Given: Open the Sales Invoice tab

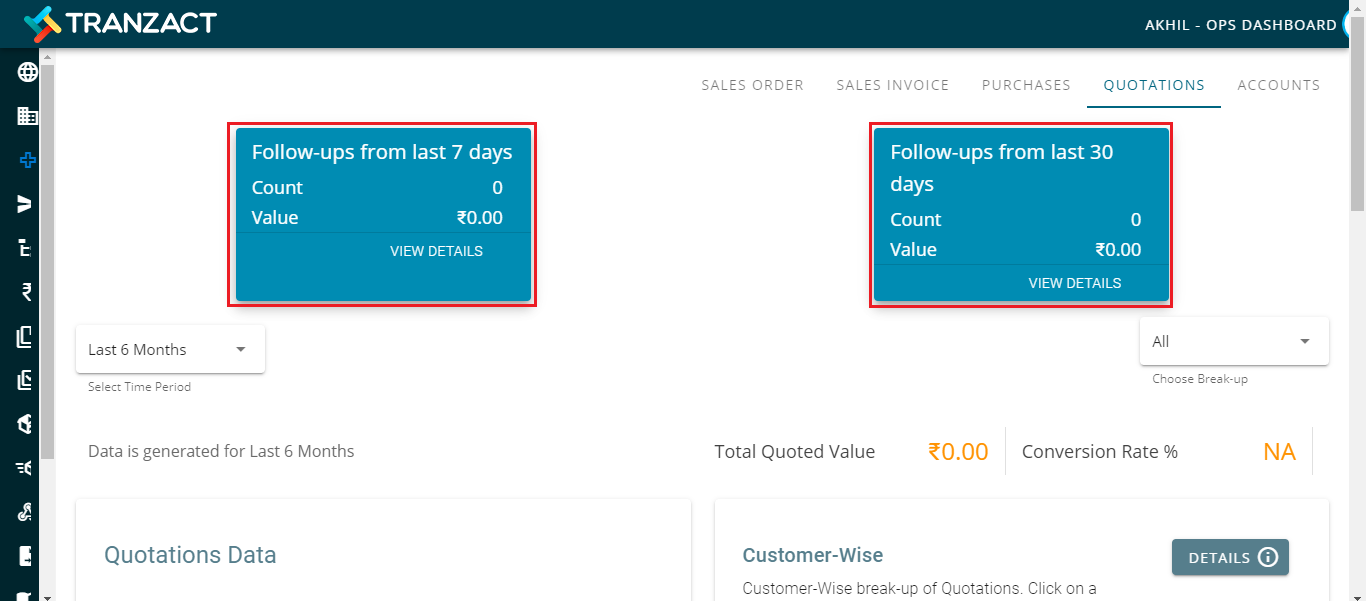Looking at the screenshot, I should pos(893,85).
